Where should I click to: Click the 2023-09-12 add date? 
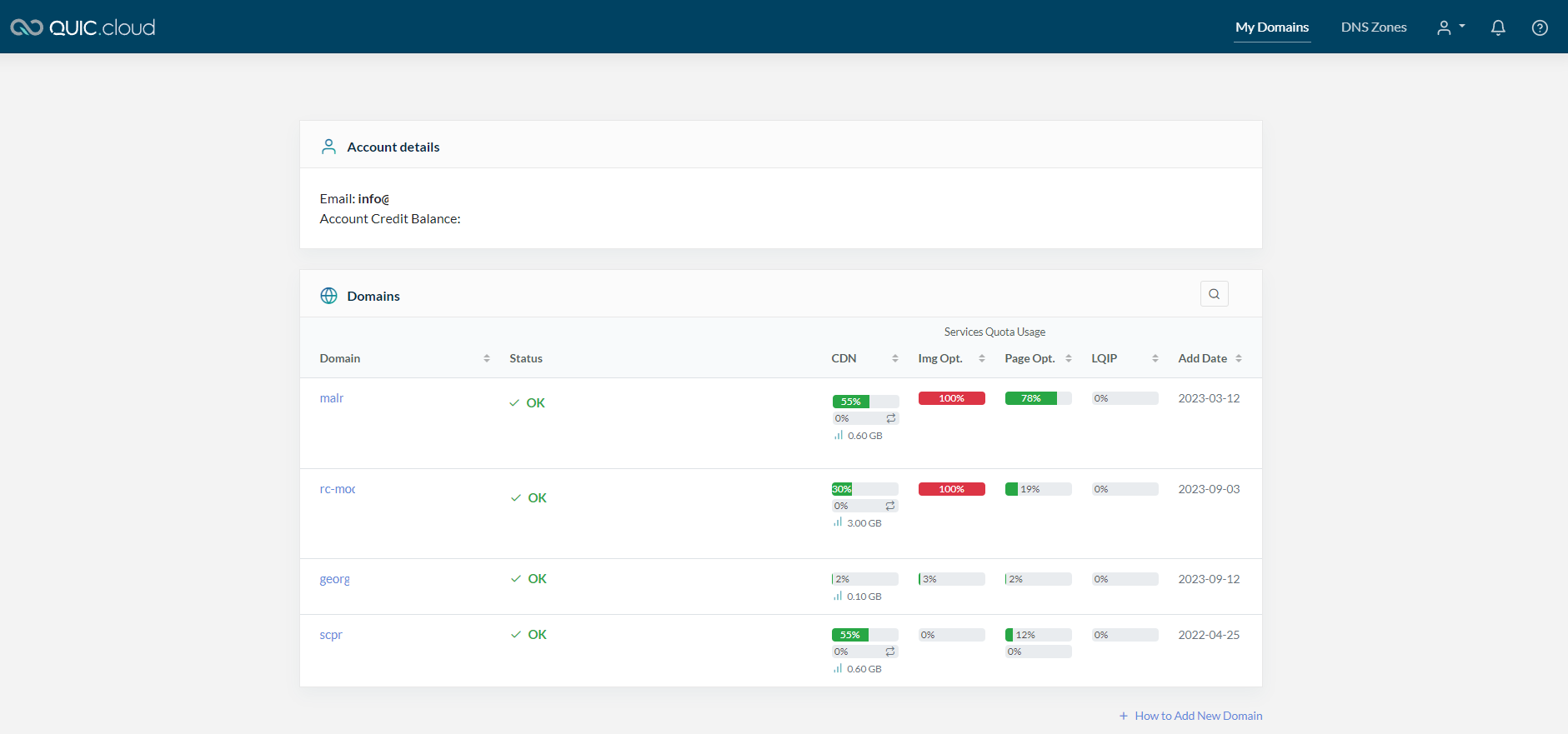click(x=1209, y=579)
